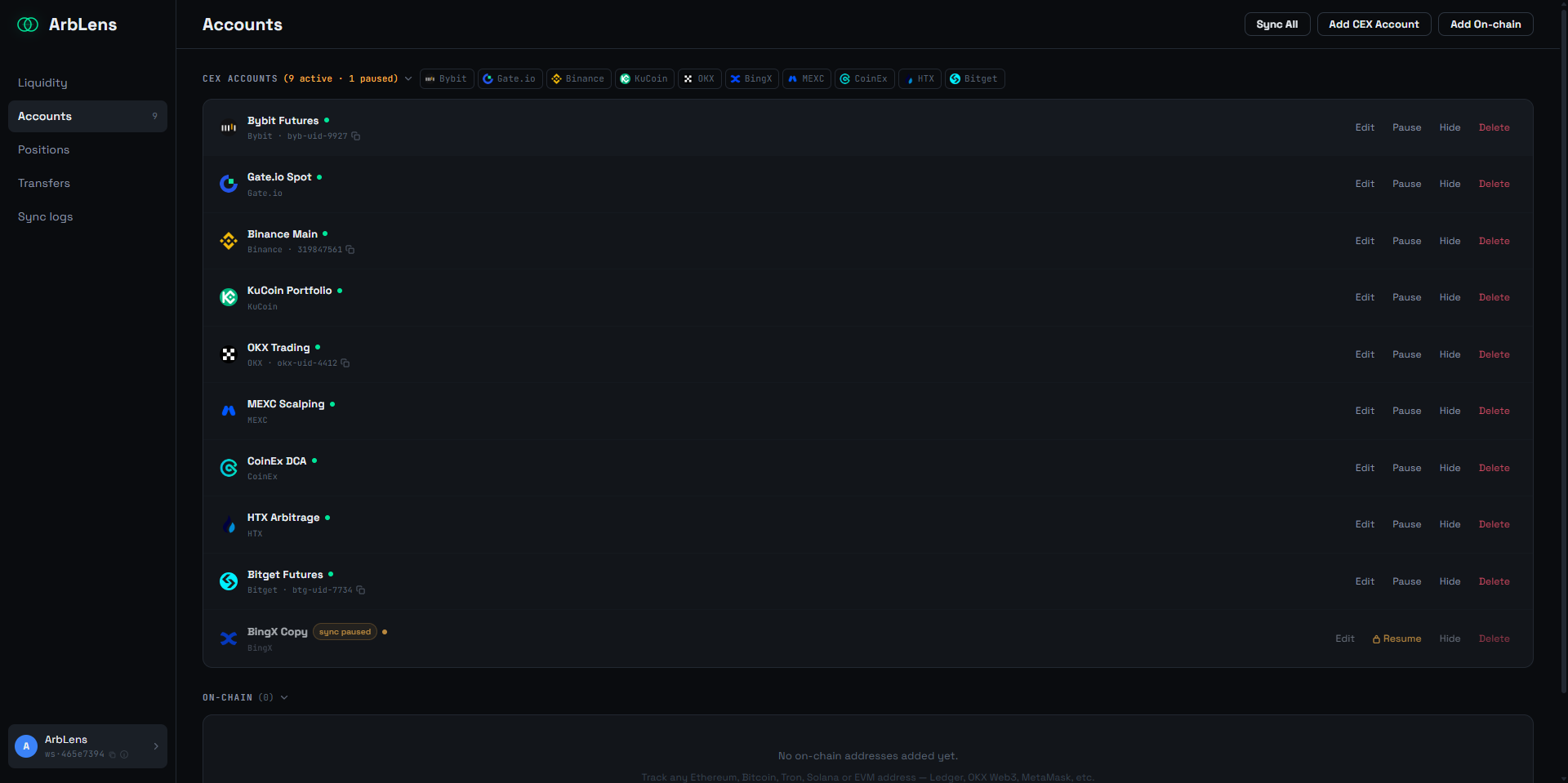
Task: Hide the CoinEx DCA account
Action: click(1450, 468)
